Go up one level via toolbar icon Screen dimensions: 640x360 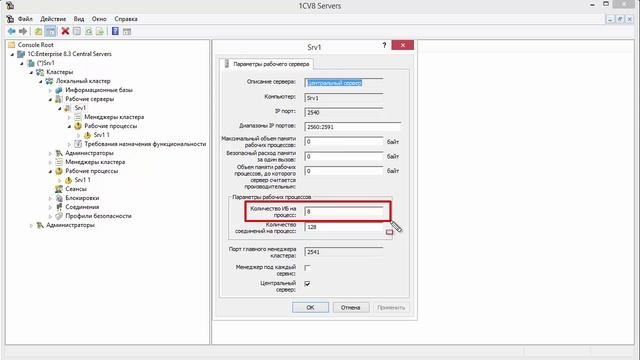pos(38,31)
